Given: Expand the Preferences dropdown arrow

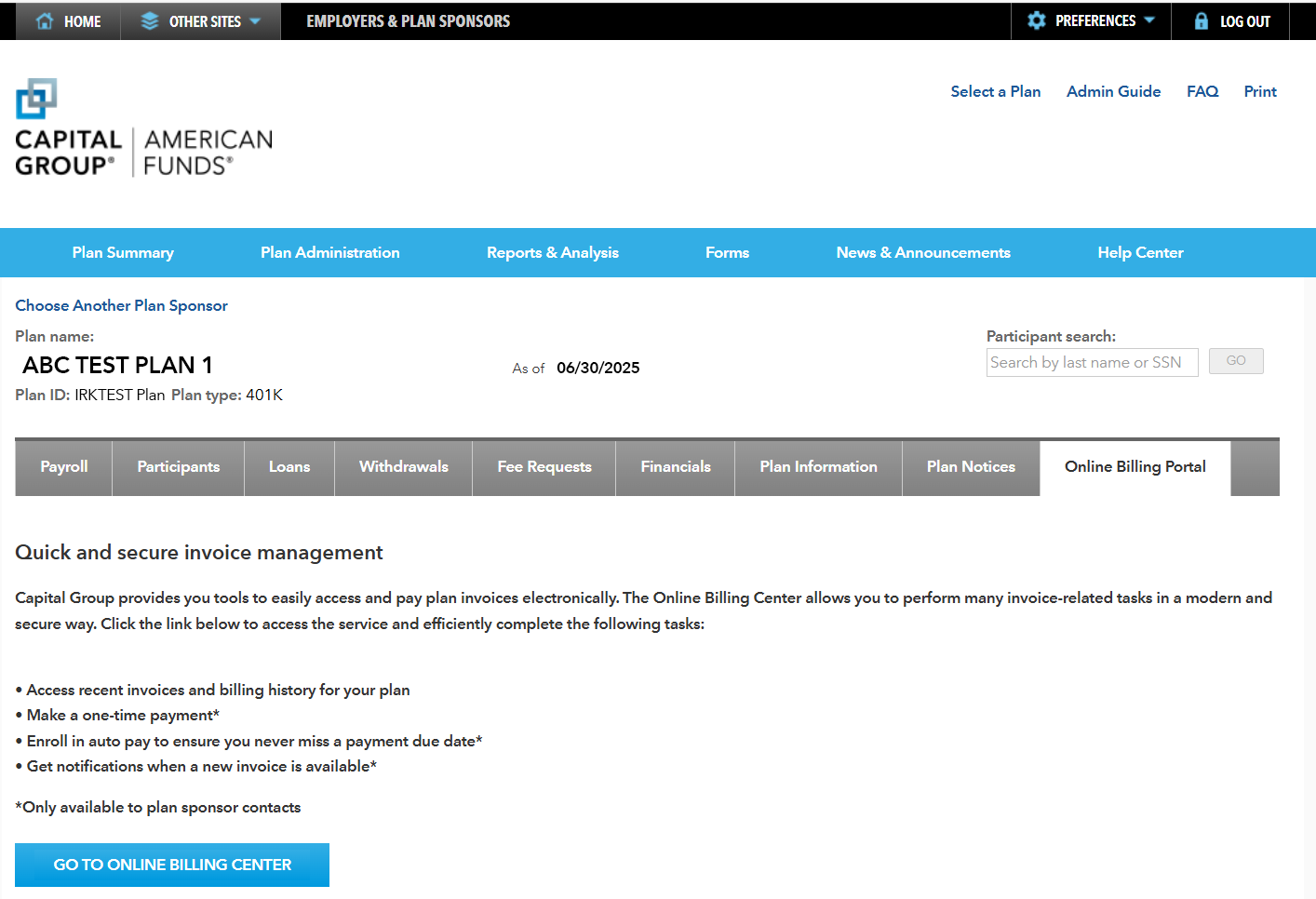Looking at the screenshot, I should coord(1151,20).
